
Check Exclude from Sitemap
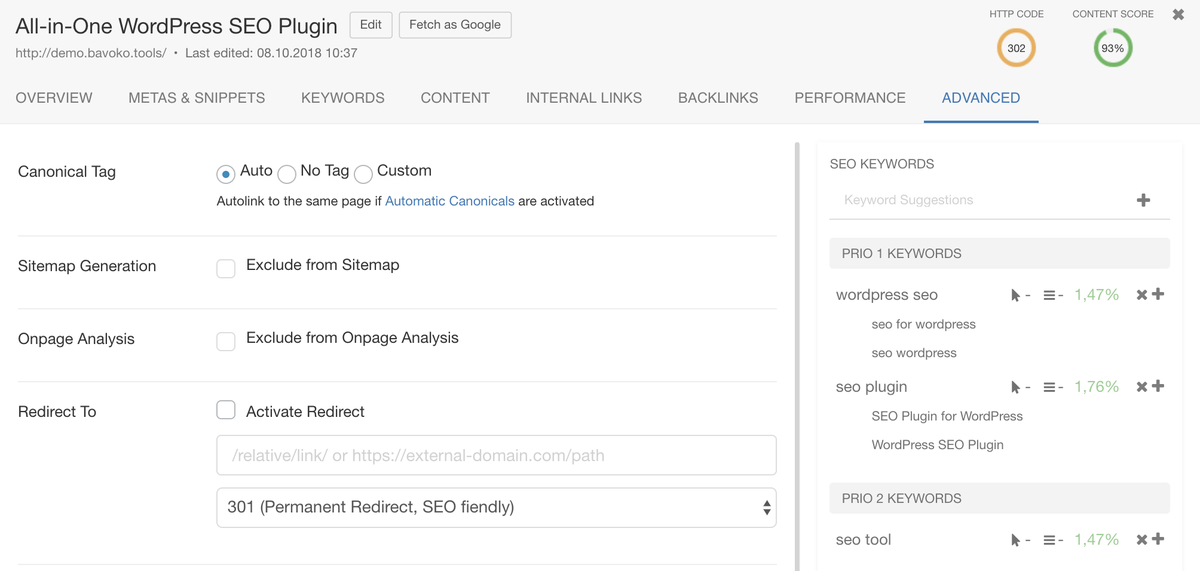tap(226, 268)
